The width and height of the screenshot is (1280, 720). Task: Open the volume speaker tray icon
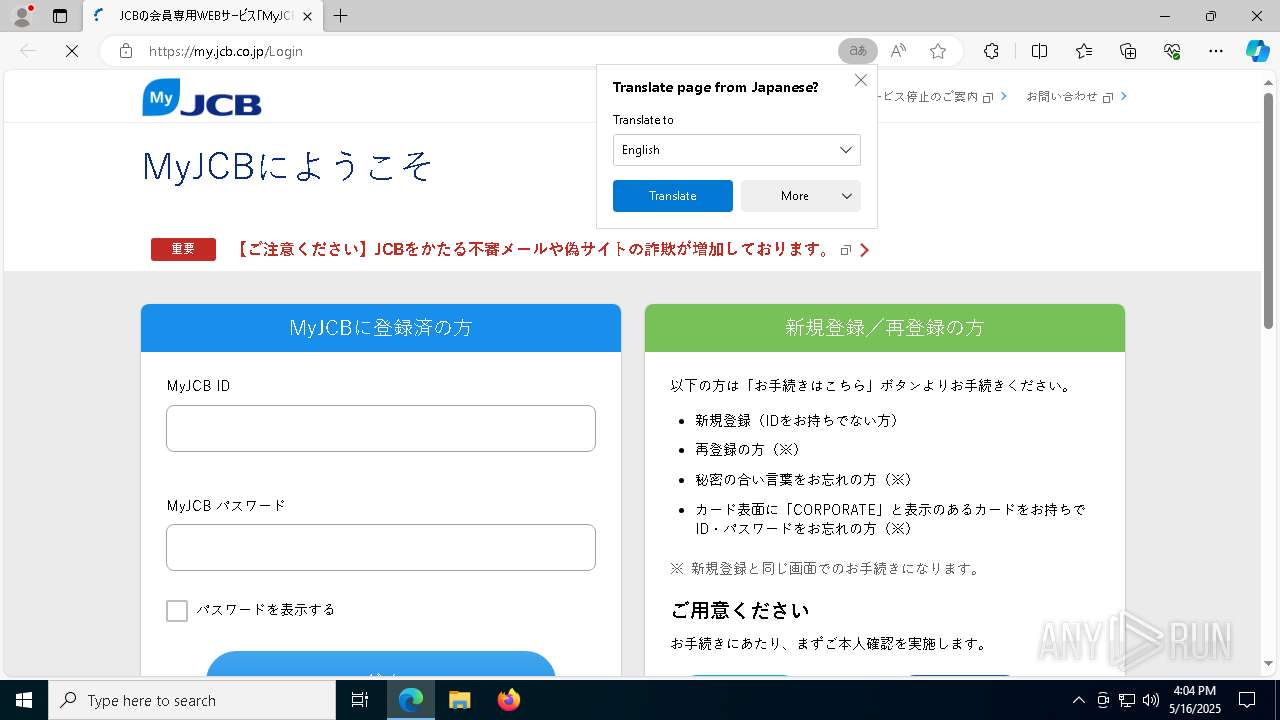pos(1151,700)
